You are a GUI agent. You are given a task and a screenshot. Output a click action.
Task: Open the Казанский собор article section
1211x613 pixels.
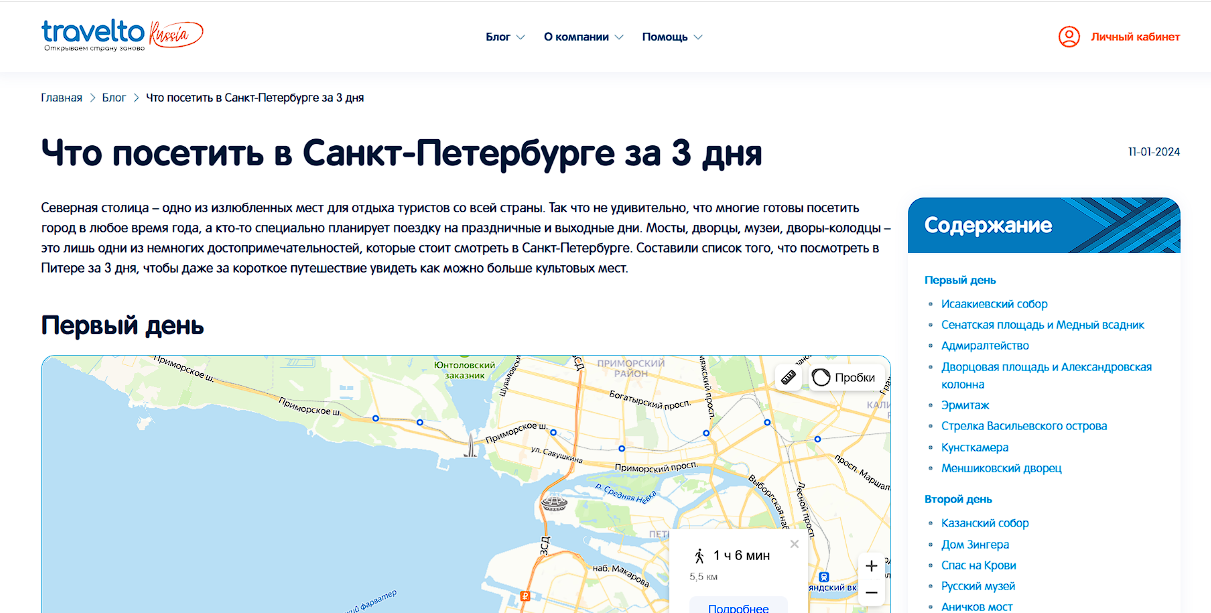click(987, 522)
